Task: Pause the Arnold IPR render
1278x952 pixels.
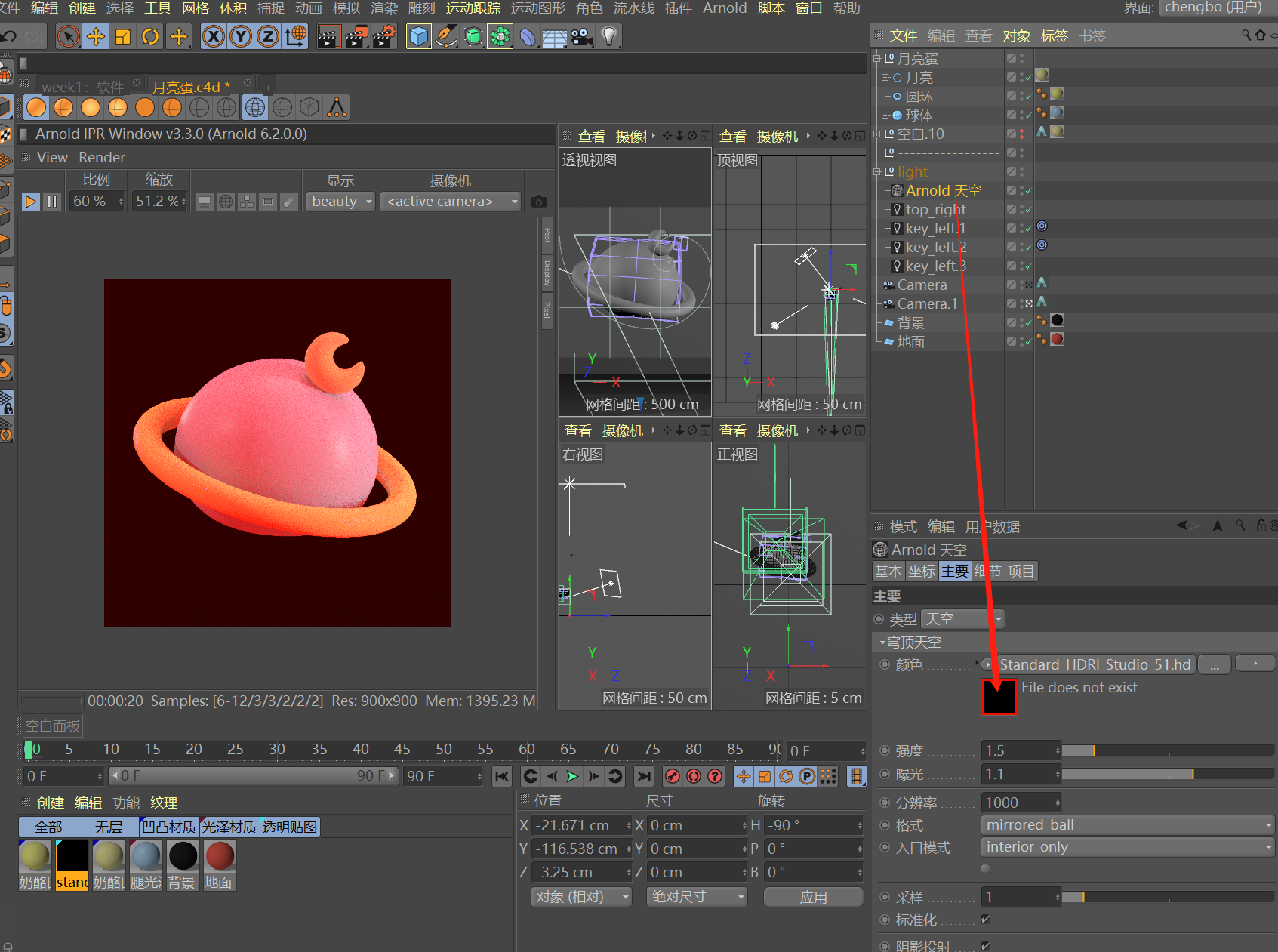Action: pyautogui.click(x=52, y=202)
